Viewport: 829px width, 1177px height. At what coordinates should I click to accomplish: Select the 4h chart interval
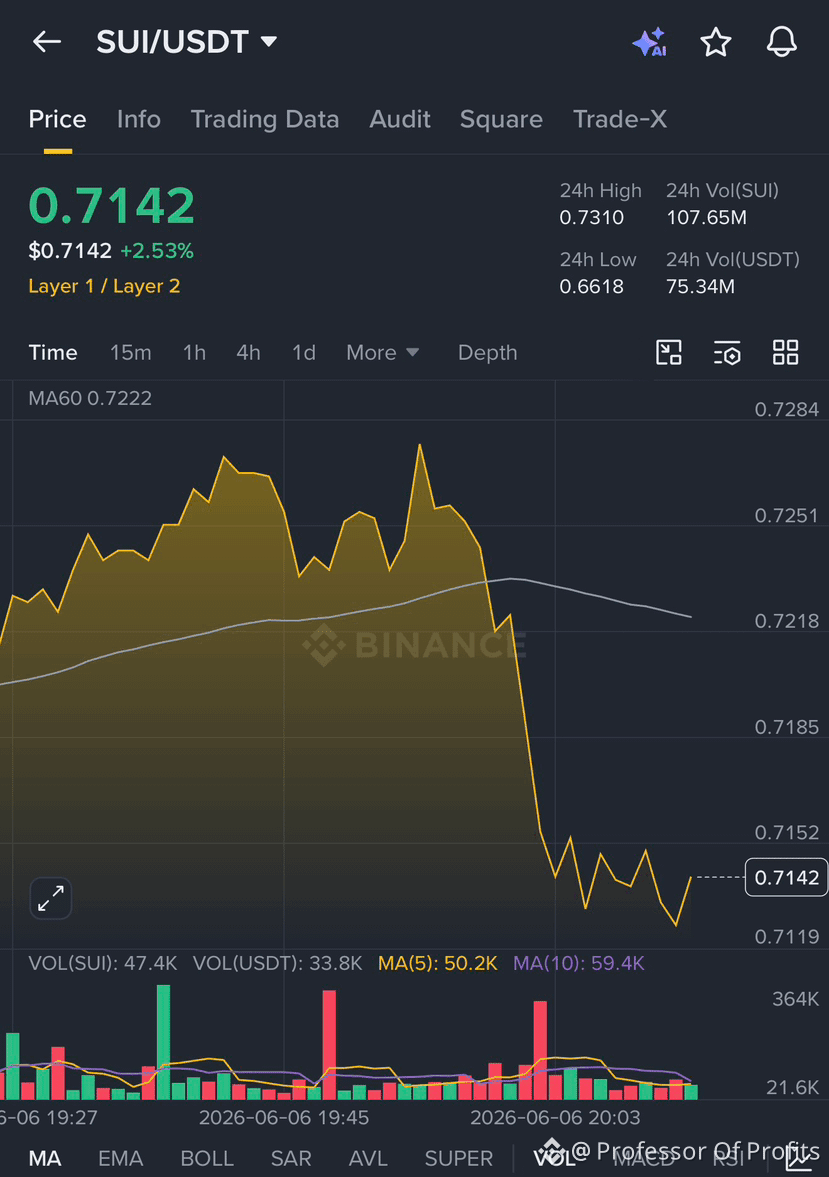(249, 353)
